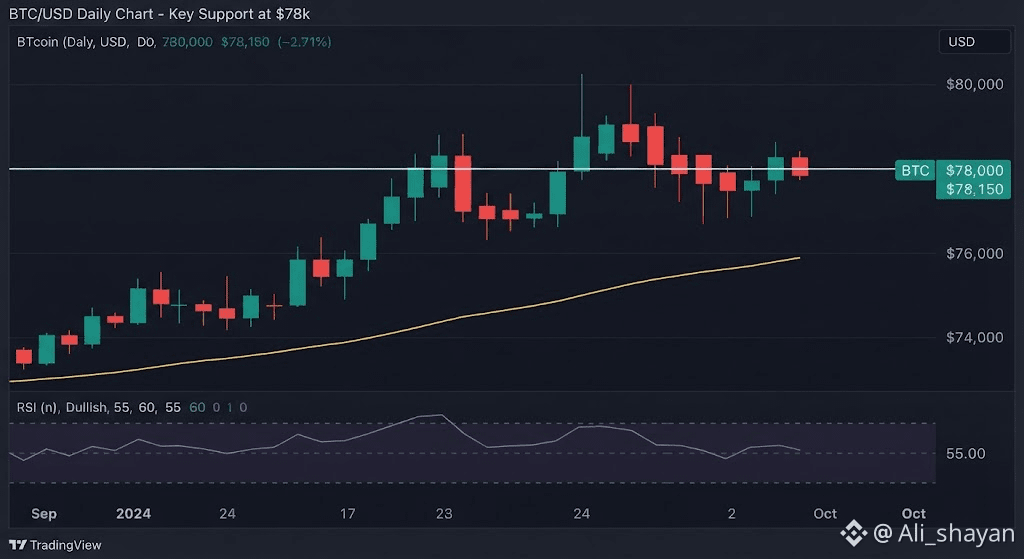Click the Sep date axis label
Viewport: 1024px width, 559px height.
pyautogui.click(x=44, y=514)
